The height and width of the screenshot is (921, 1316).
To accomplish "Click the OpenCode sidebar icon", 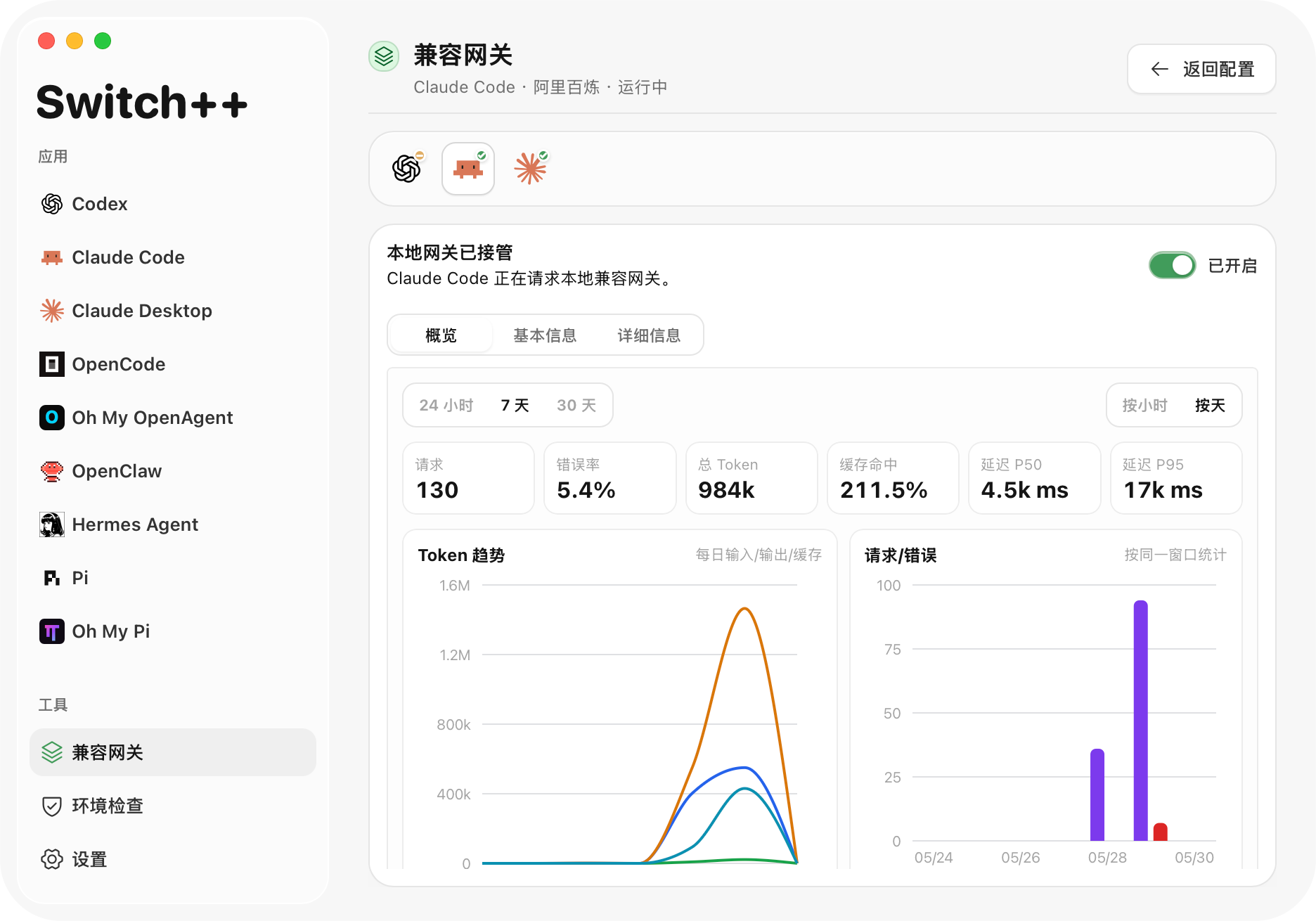I will coord(51,364).
